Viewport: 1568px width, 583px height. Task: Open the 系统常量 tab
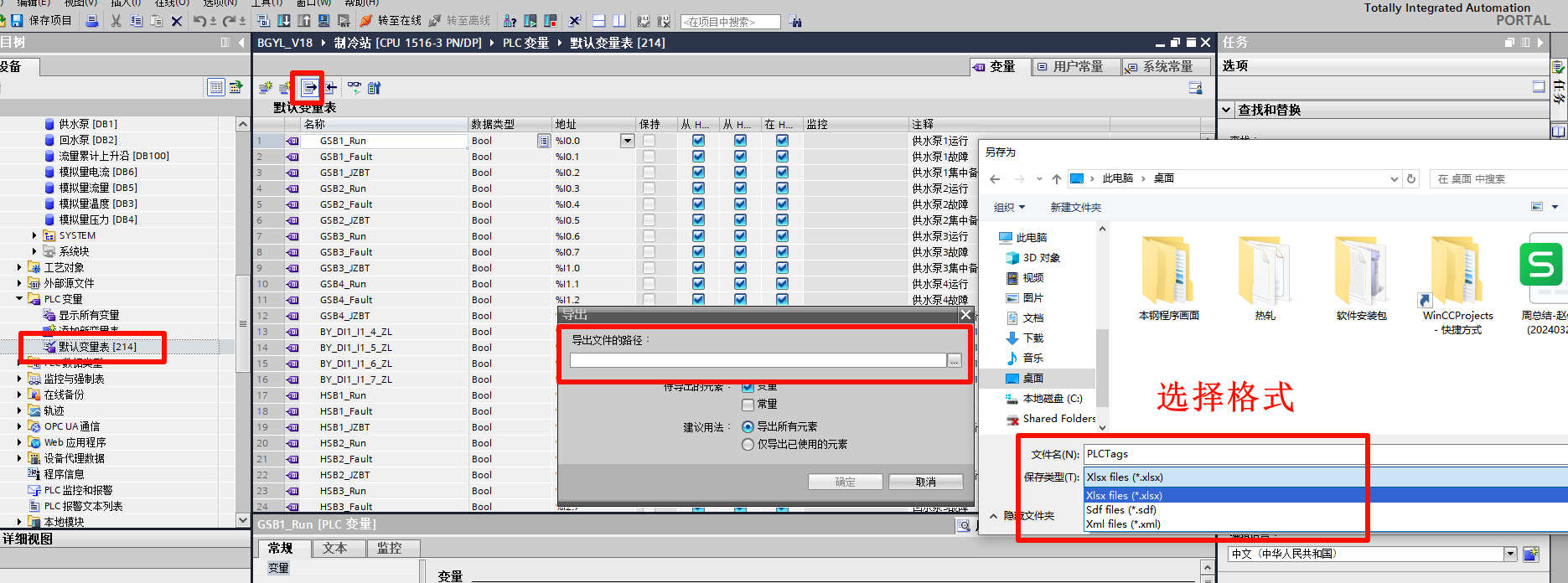tap(1160, 67)
